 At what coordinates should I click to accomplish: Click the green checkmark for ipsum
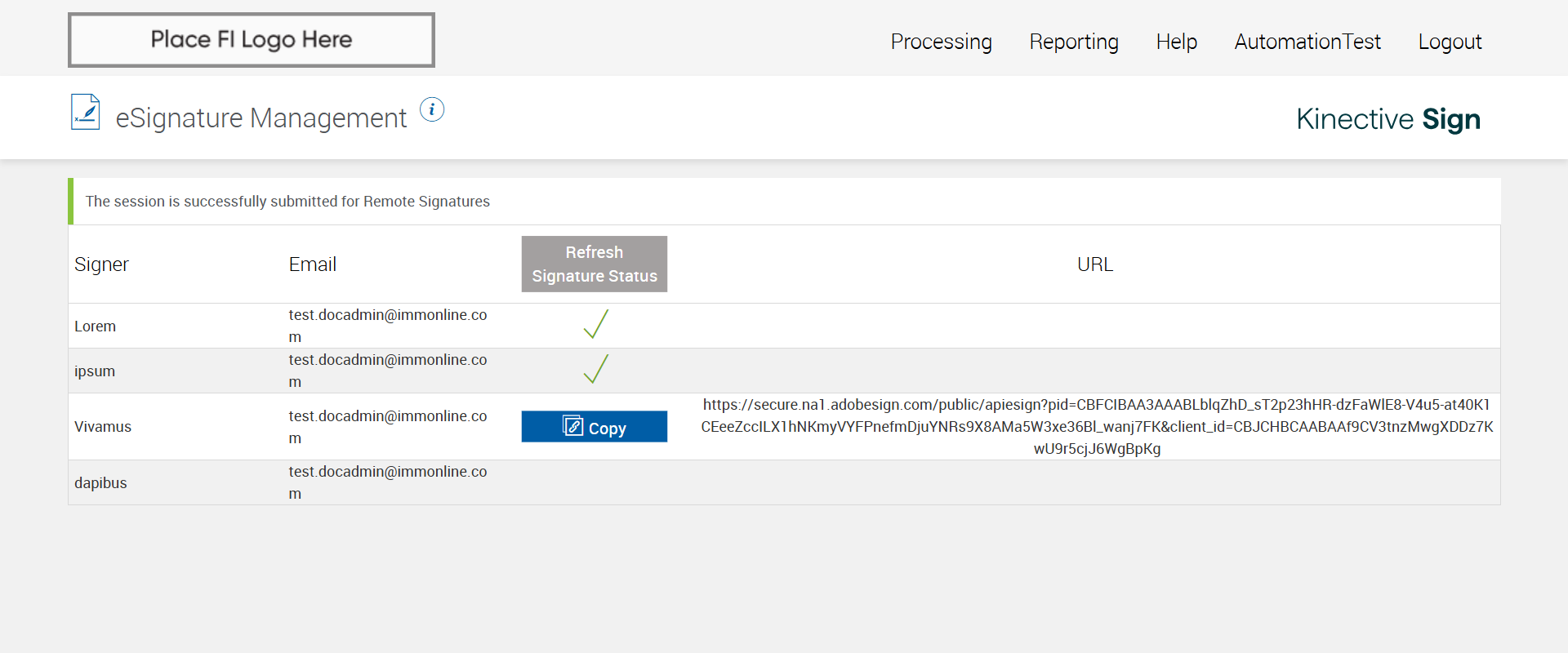(596, 369)
